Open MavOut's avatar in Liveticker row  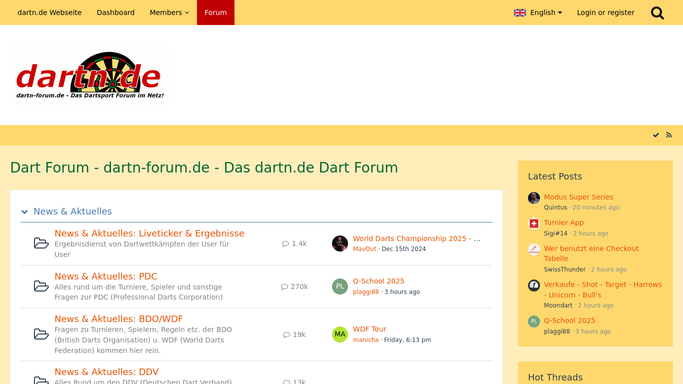coord(340,243)
